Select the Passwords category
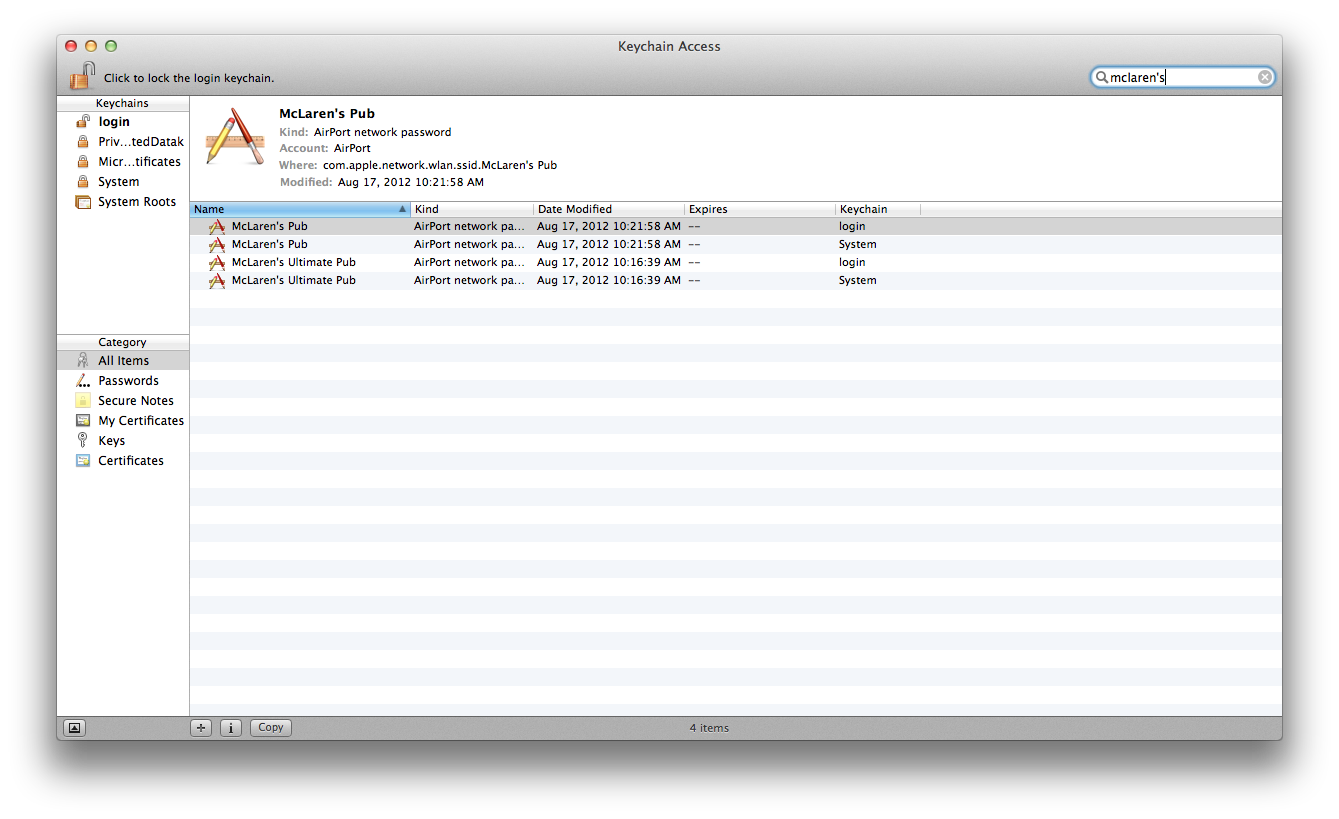This screenshot has height=819, width=1339. pos(128,381)
